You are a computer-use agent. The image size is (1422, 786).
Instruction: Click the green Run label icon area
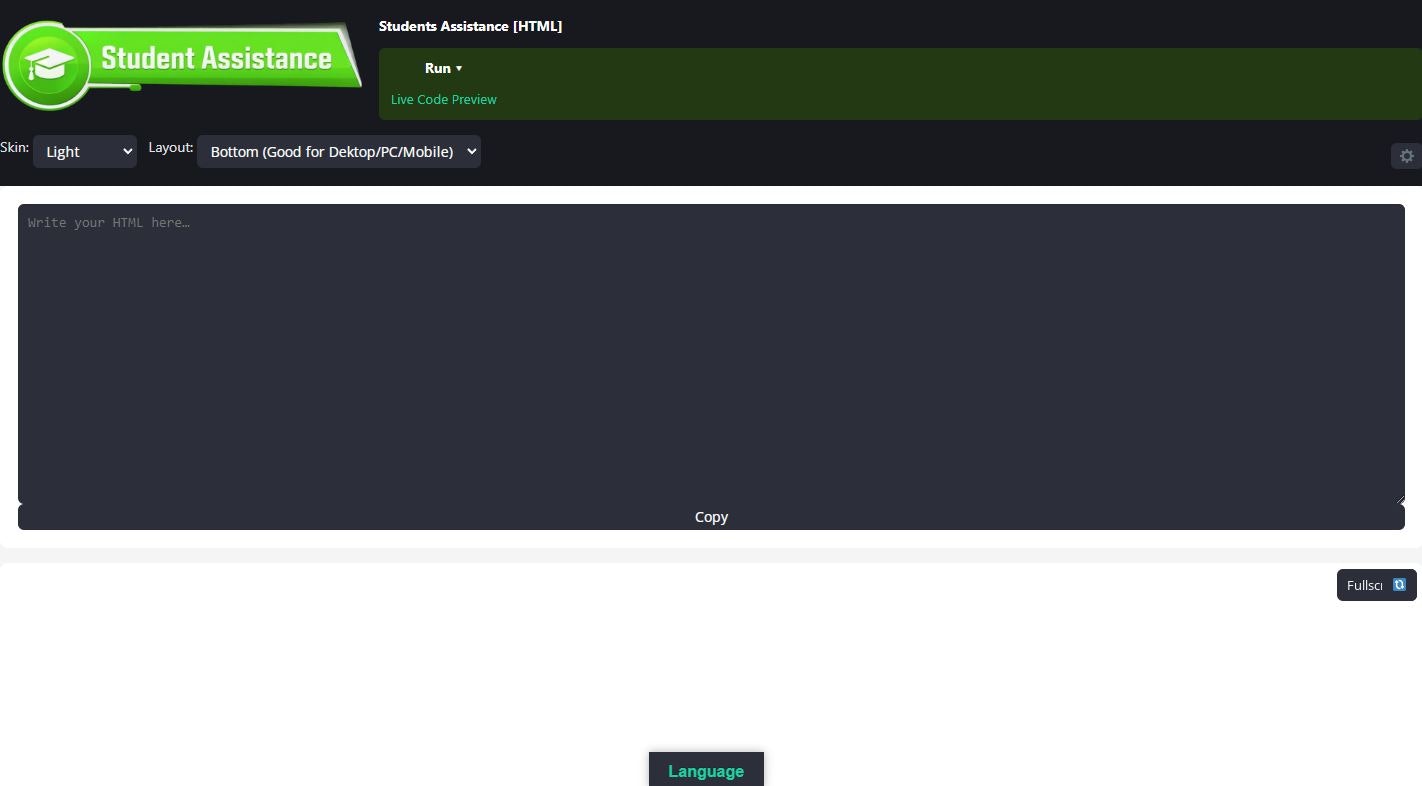438,68
